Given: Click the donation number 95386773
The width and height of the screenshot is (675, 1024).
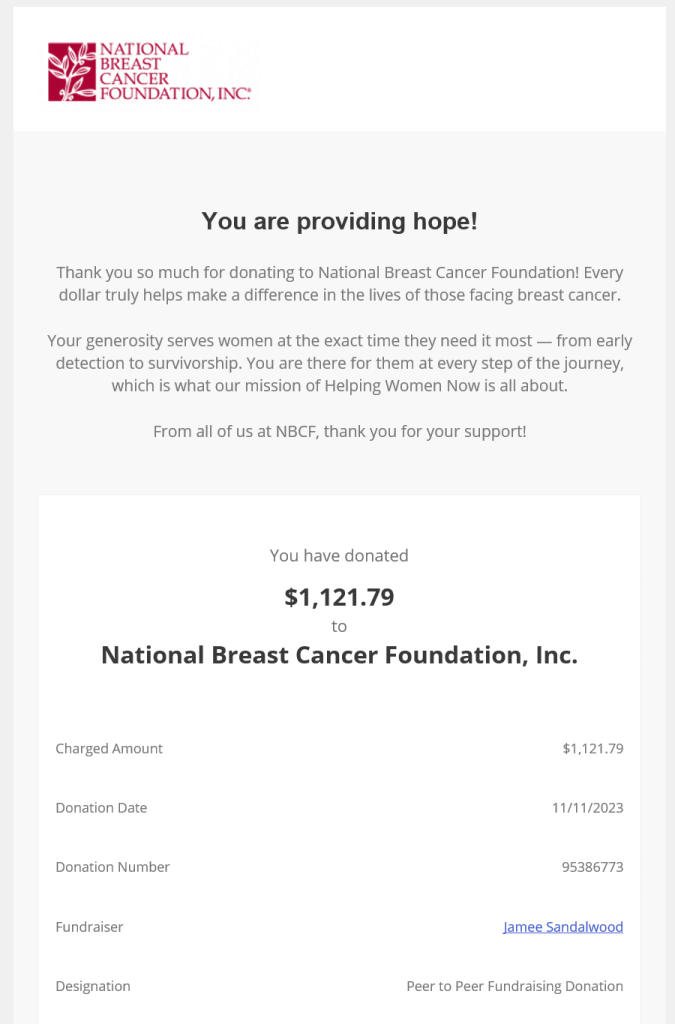Looking at the screenshot, I should click(x=592, y=867).
